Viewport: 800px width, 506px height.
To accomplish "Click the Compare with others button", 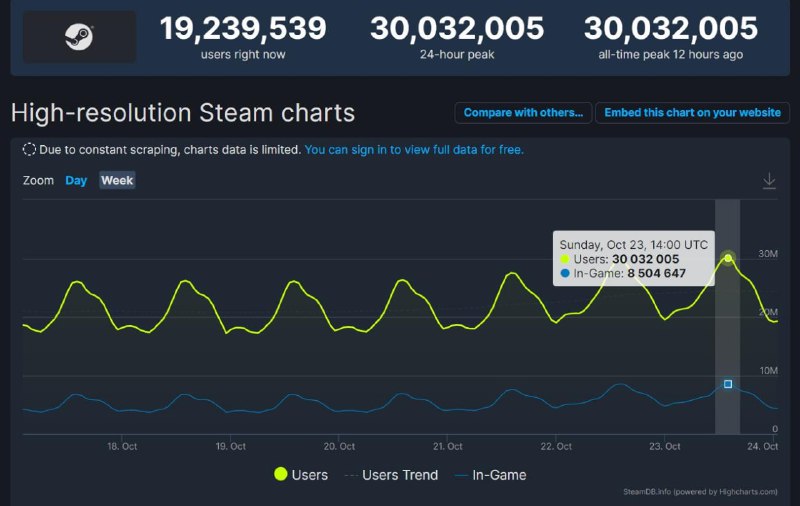I will click(523, 113).
